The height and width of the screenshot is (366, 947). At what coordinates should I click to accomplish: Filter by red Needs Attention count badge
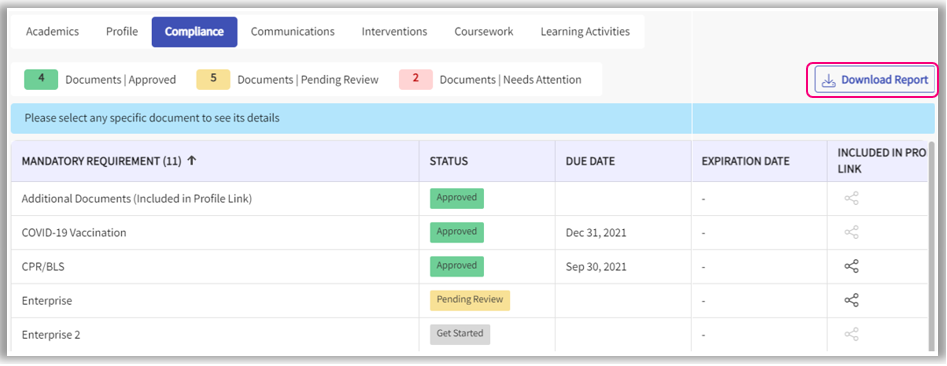(x=416, y=80)
